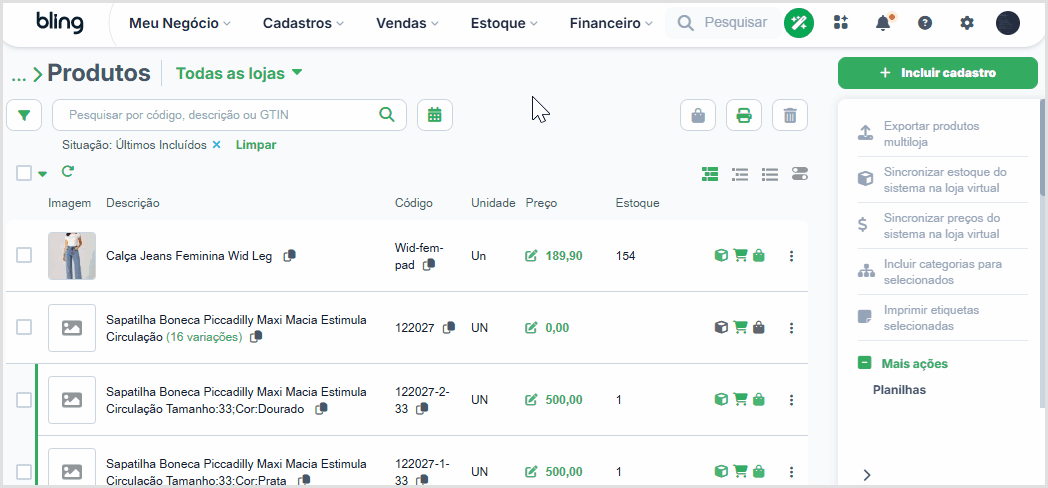Copy description of Calça Jeans Feminina Wid Leg
1048x488 pixels.
(x=289, y=255)
